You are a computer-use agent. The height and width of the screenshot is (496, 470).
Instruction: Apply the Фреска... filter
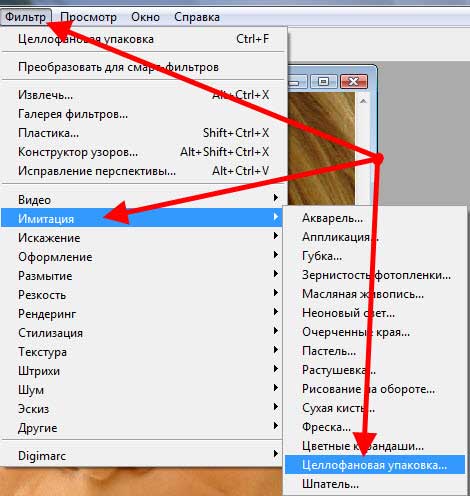(375, 427)
